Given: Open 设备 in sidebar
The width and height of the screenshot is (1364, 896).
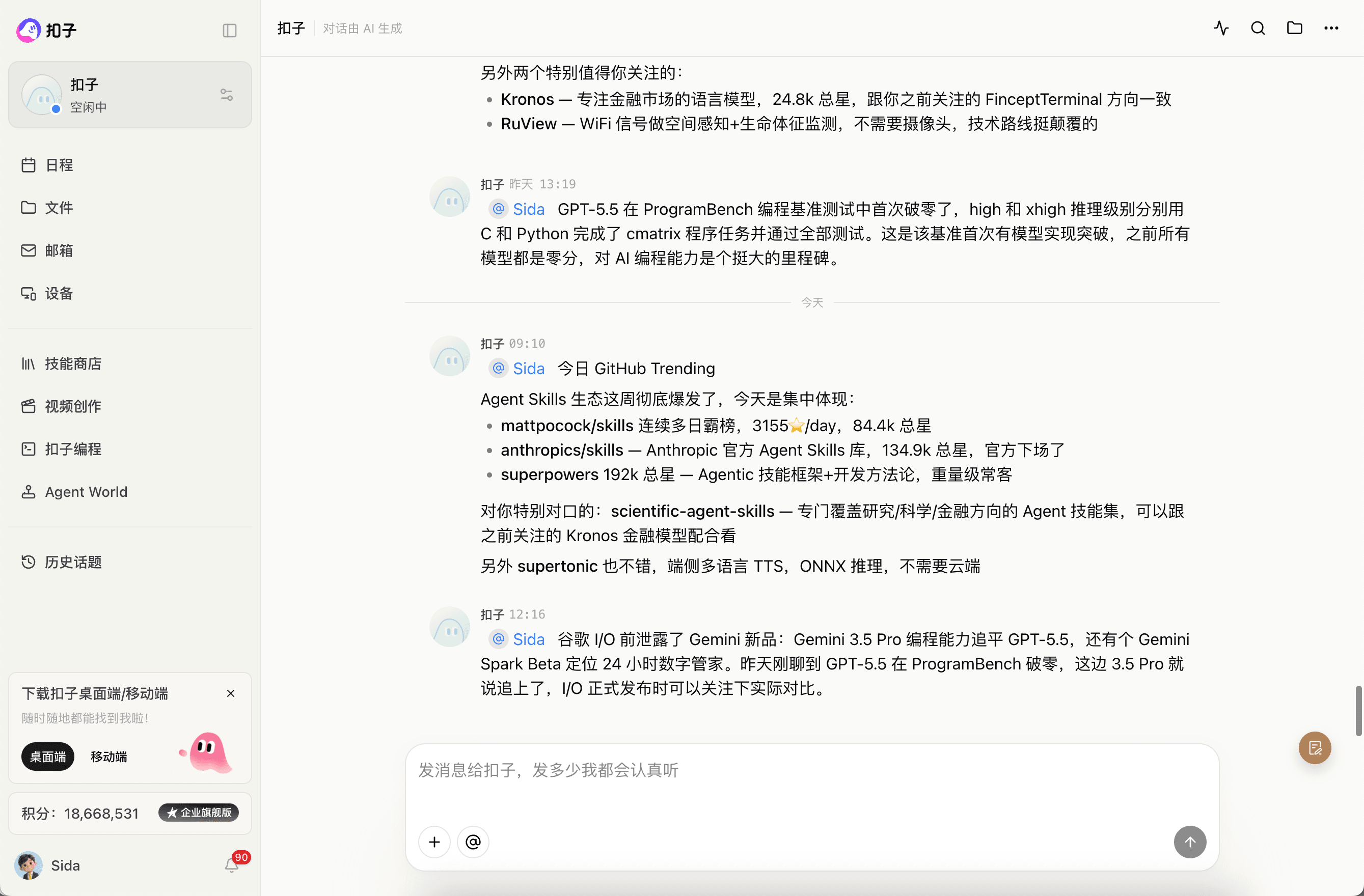Looking at the screenshot, I should (x=130, y=293).
